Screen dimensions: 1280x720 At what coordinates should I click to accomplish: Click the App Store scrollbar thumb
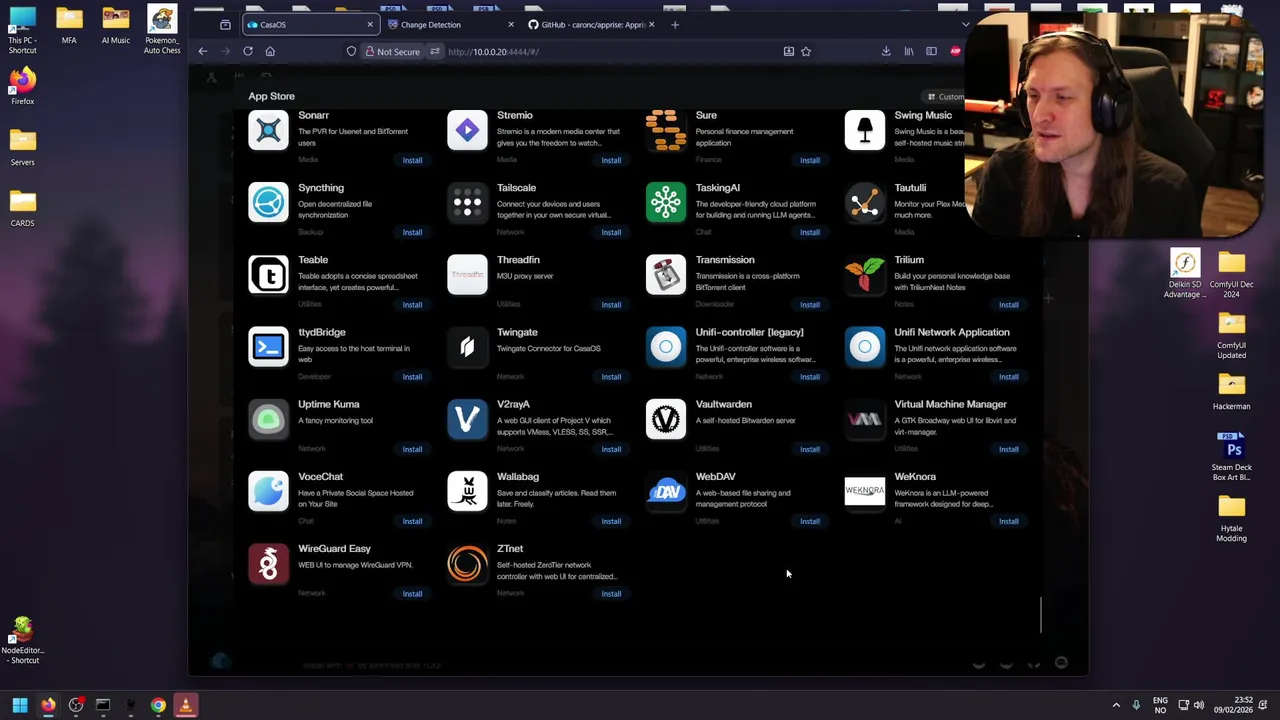click(x=1040, y=614)
